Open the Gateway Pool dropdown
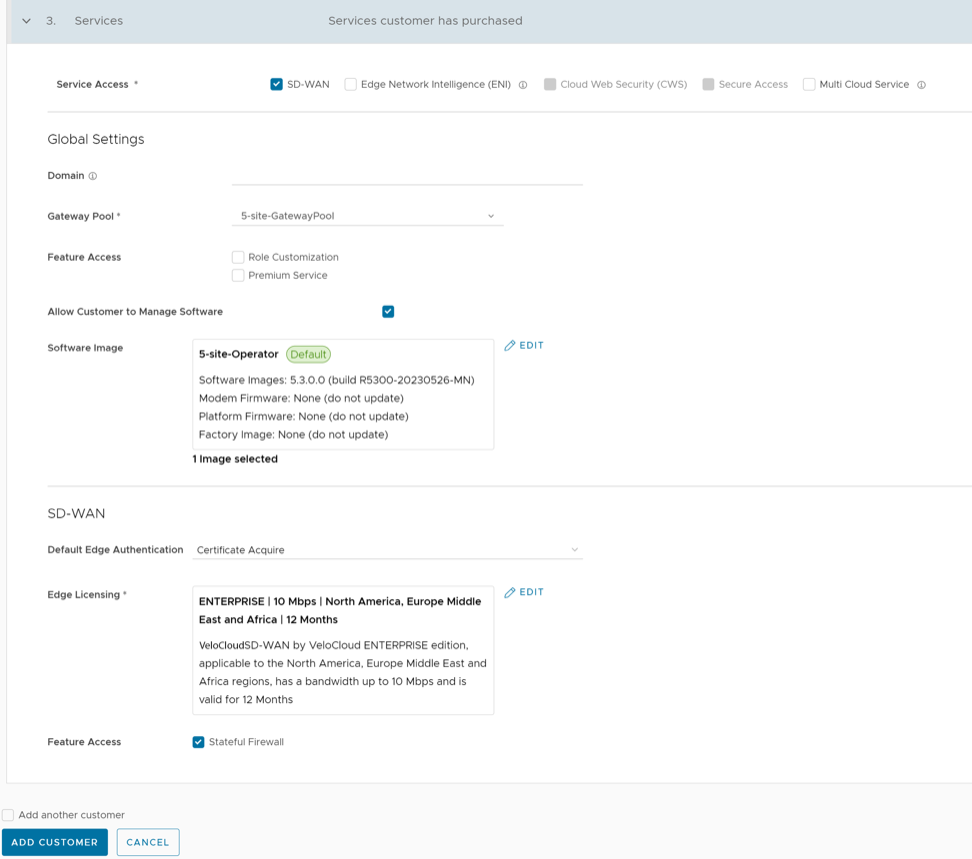The width and height of the screenshot is (972, 859). click(367, 216)
